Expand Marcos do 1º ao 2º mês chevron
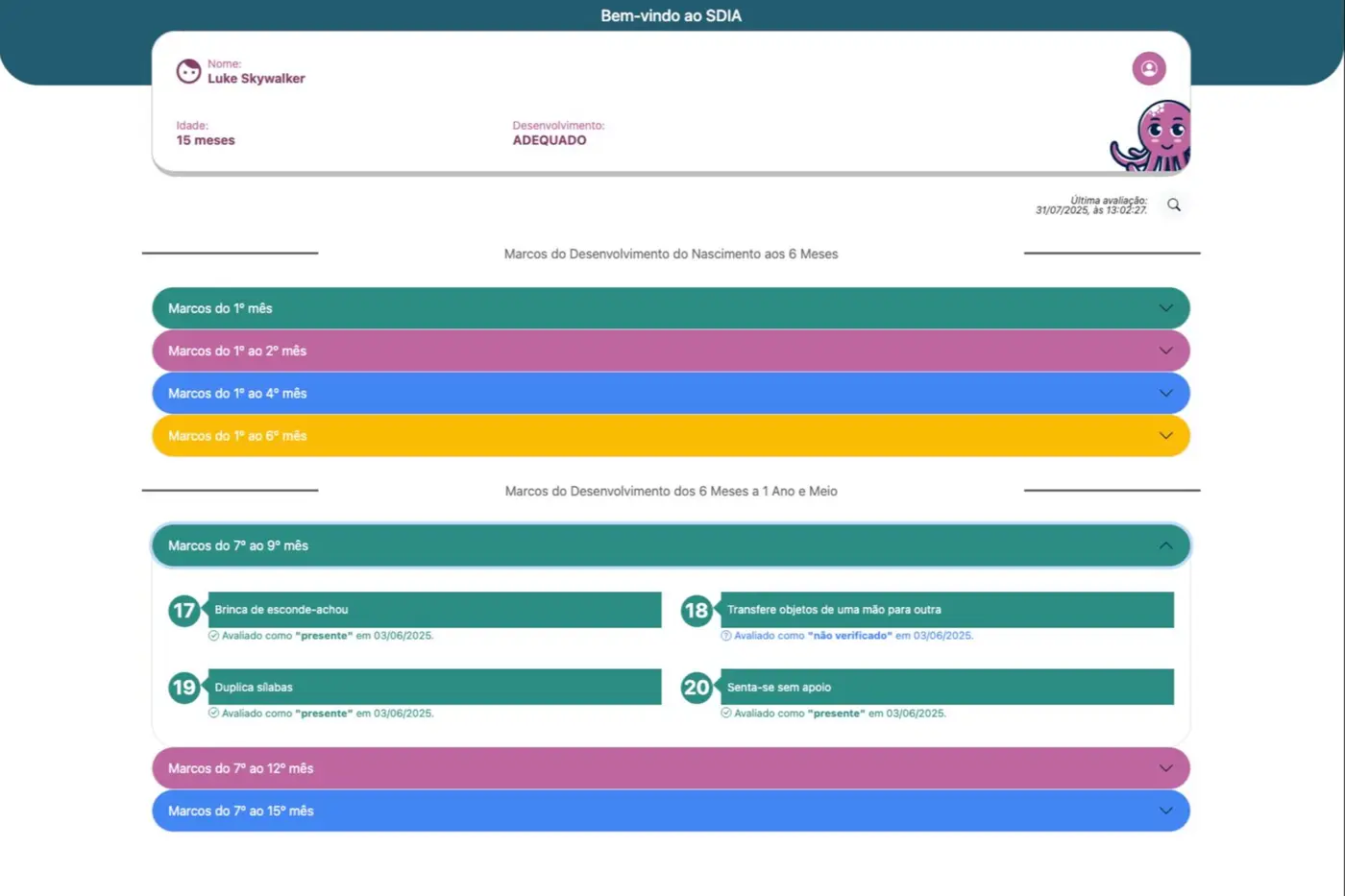 point(1165,351)
